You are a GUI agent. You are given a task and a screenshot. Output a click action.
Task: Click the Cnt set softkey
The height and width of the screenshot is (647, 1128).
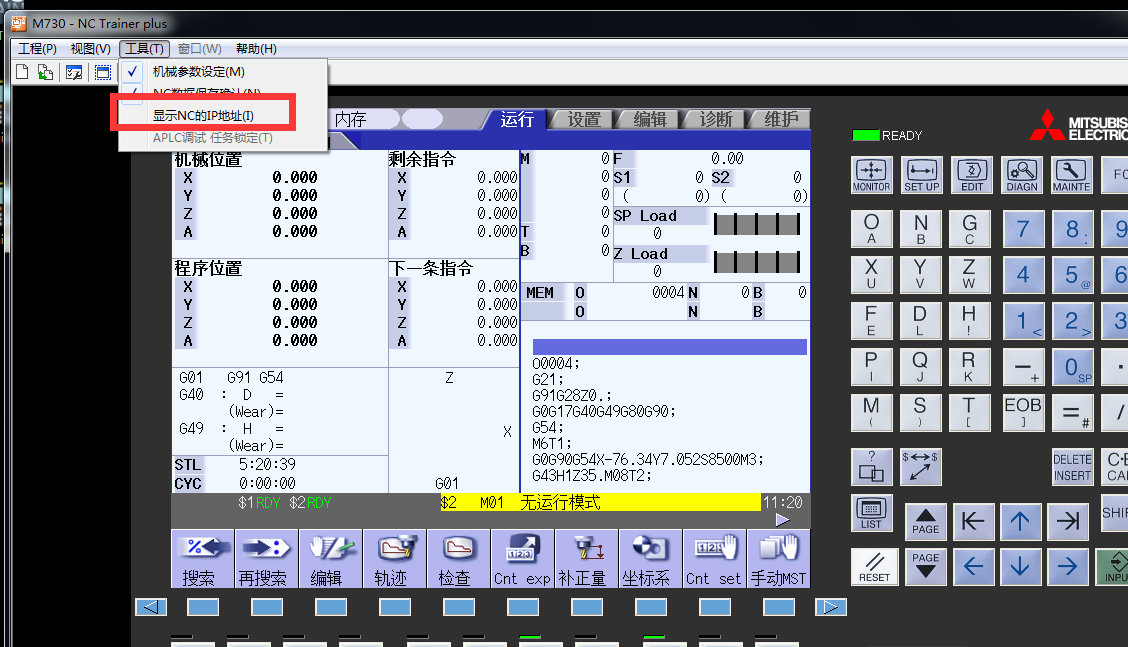[714, 558]
